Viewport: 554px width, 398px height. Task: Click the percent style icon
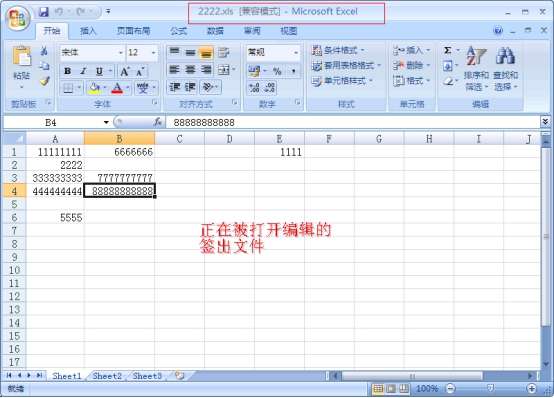277,71
